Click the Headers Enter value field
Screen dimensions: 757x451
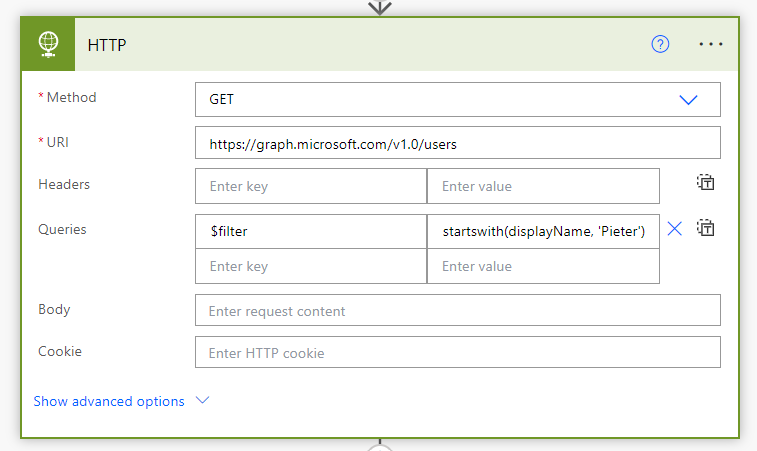tap(543, 186)
